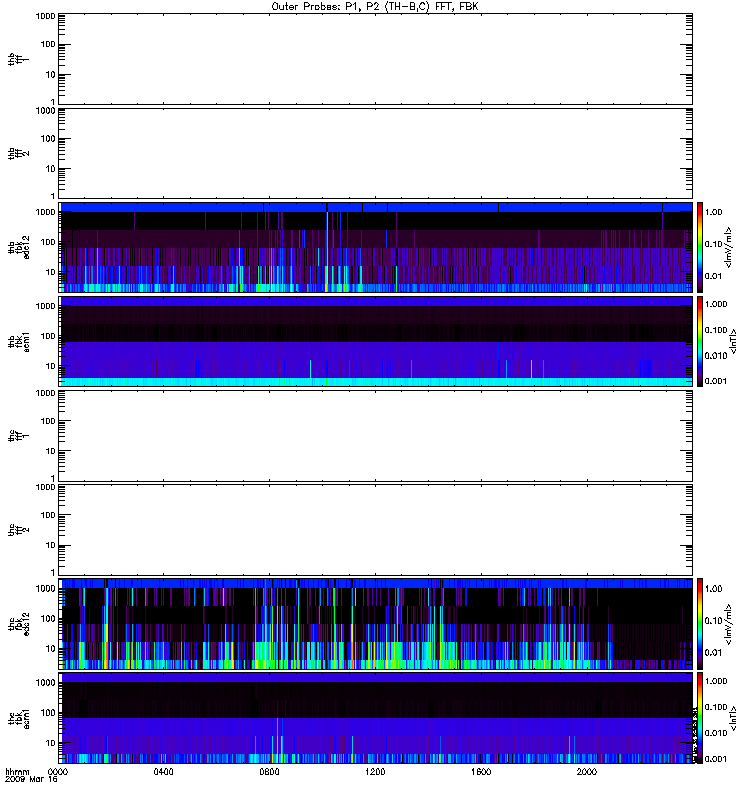The image size is (750, 800).
Task: Click the '1600' time axis label
Action: pyautogui.click(x=481, y=772)
